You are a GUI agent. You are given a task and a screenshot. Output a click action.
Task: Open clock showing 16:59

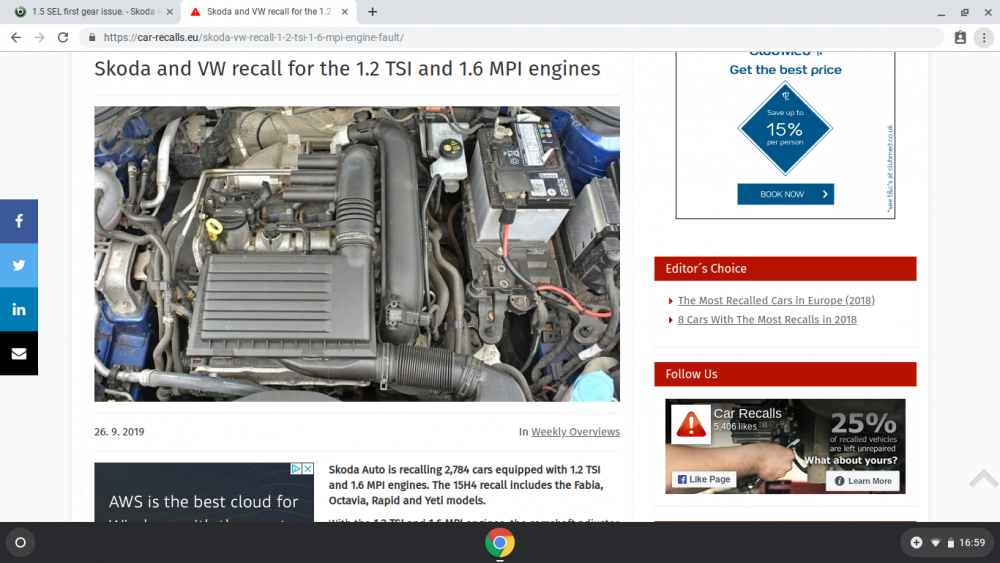[972, 543]
